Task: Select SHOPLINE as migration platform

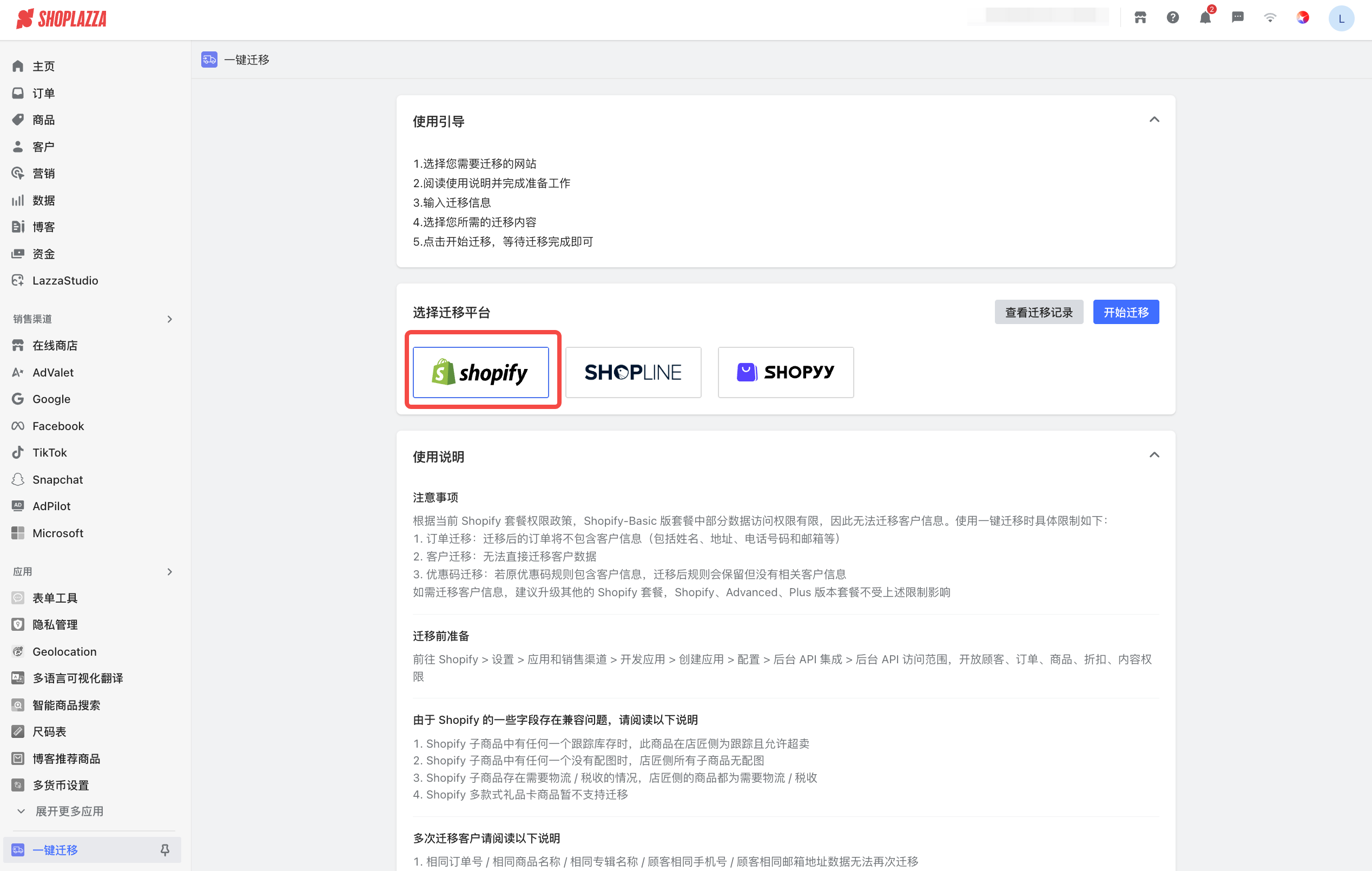Action: [633, 372]
